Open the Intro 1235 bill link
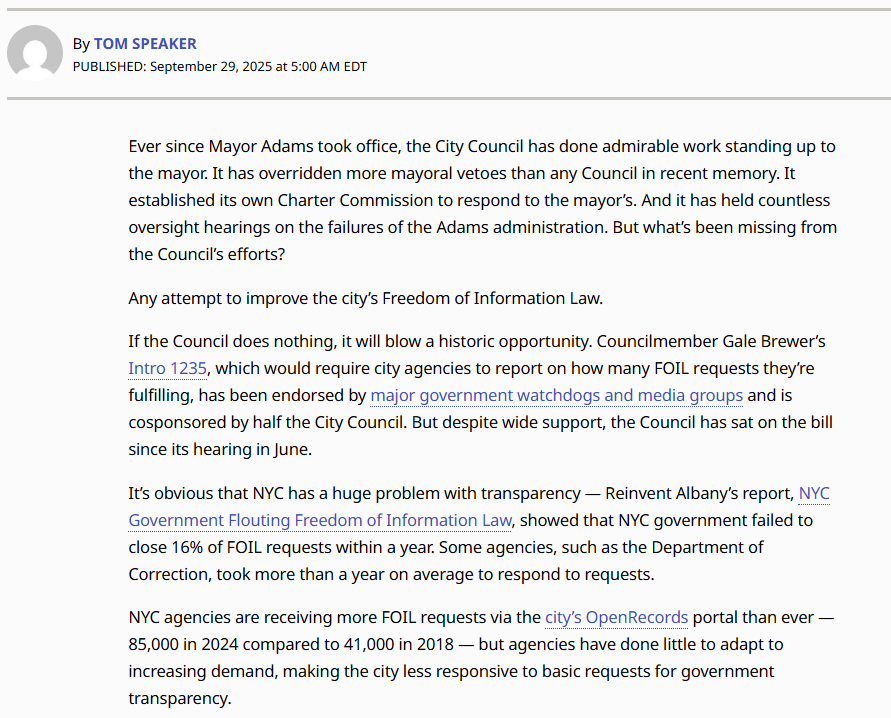891x718 pixels. pos(167,368)
